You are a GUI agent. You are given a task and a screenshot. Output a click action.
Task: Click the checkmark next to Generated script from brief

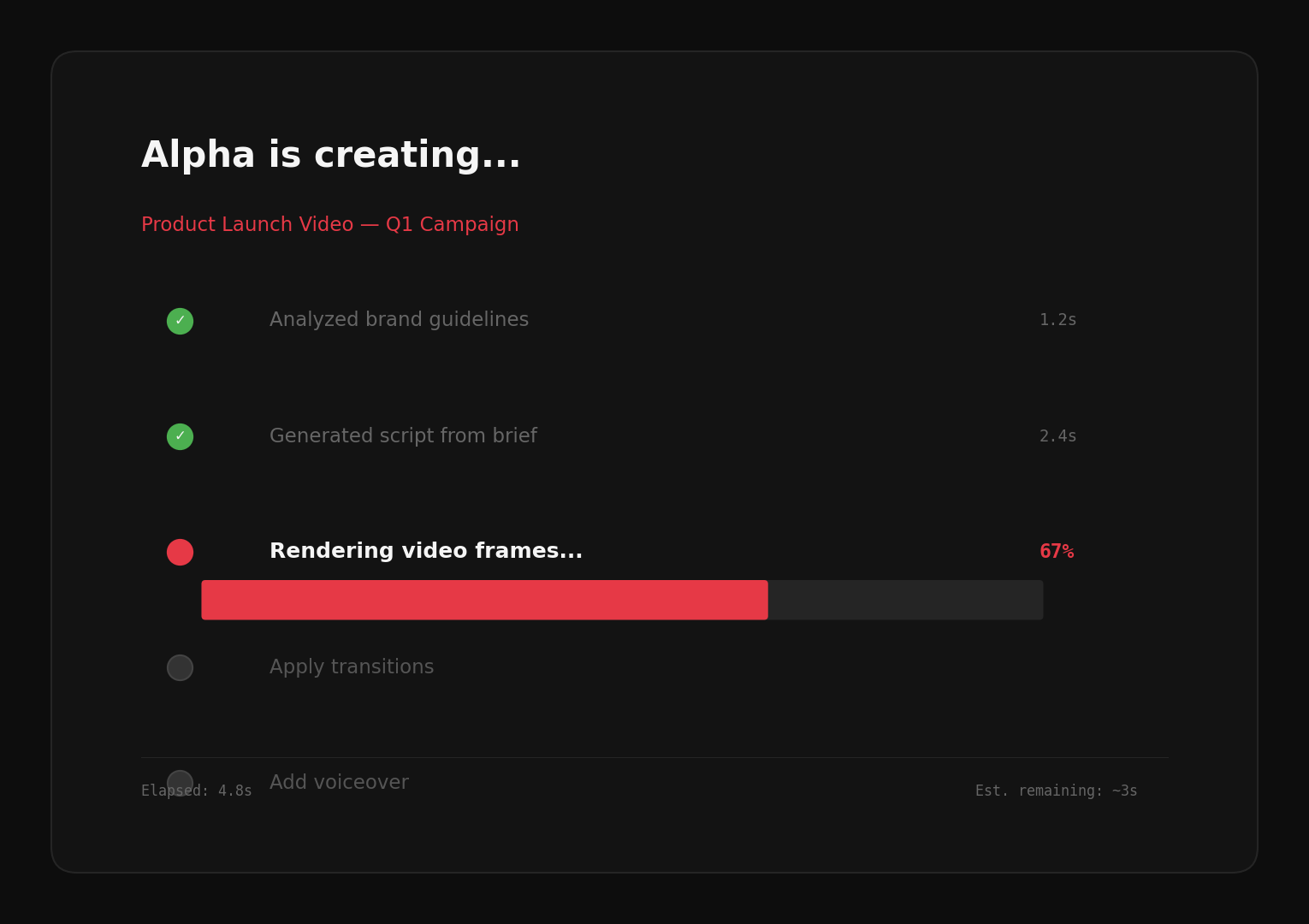click(180, 436)
